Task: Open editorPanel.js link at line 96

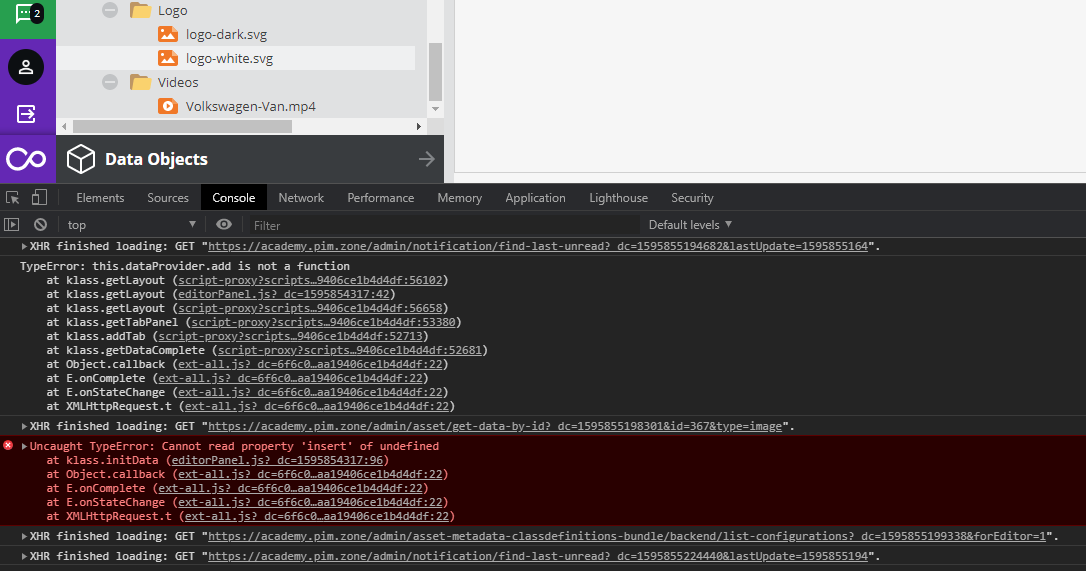Action: 277,460
